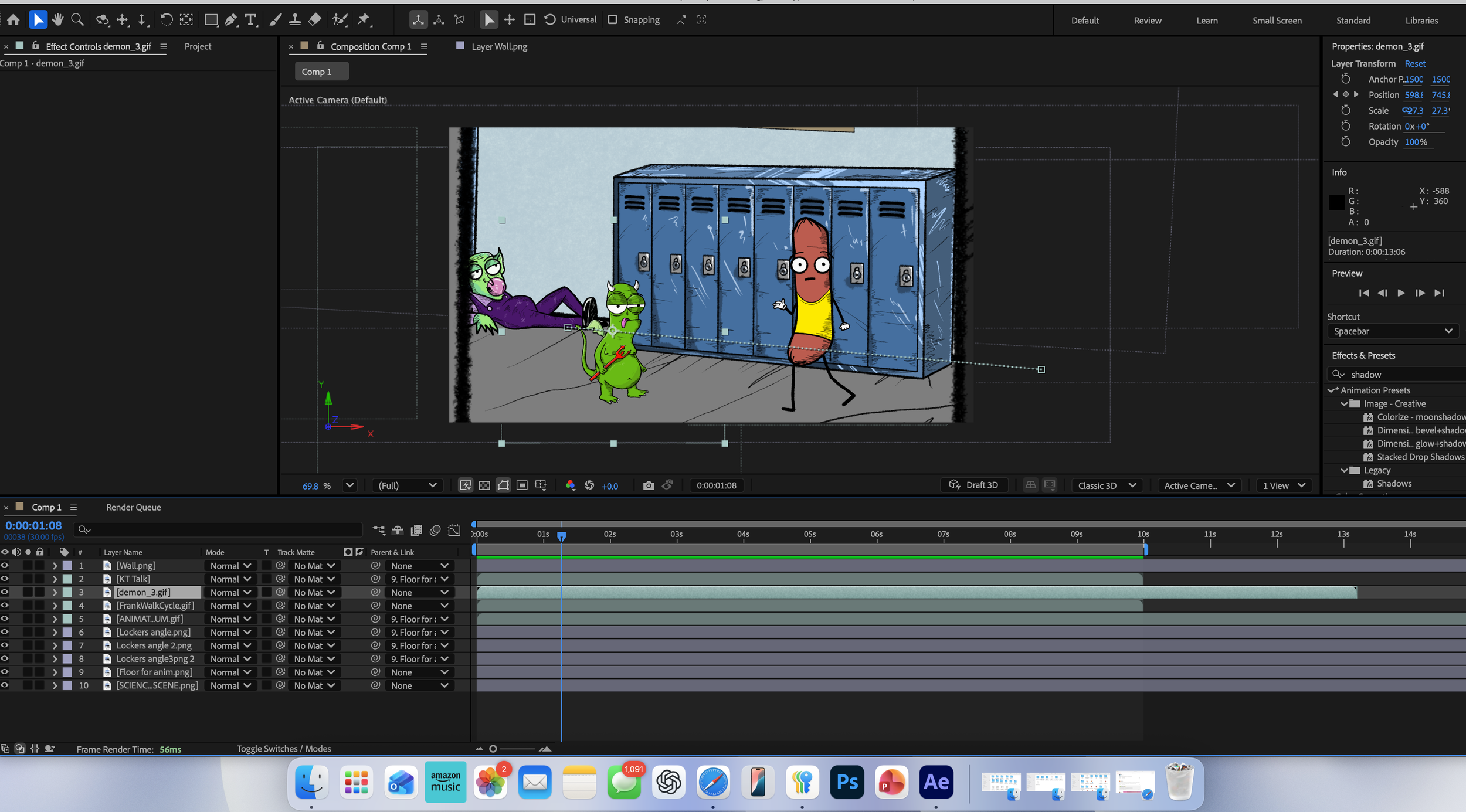Select the Hand tool

click(x=57, y=20)
